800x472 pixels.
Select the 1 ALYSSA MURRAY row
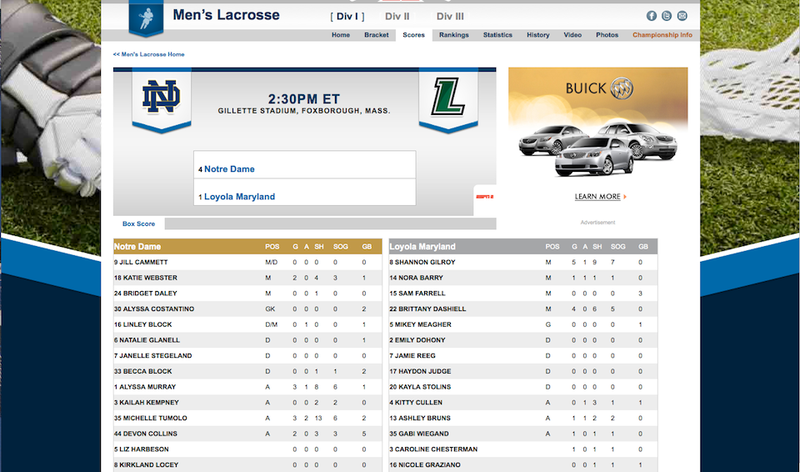pos(247,387)
